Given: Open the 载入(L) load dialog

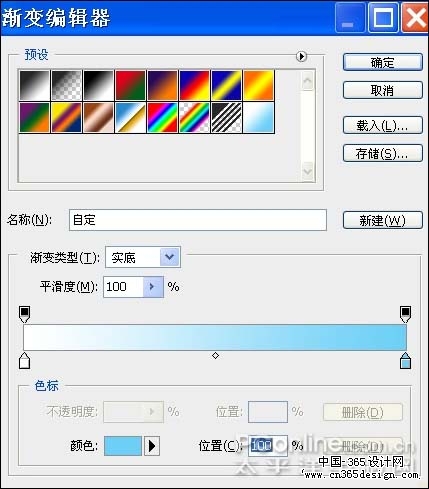Looking at the screenshot, I should [383, 125].
